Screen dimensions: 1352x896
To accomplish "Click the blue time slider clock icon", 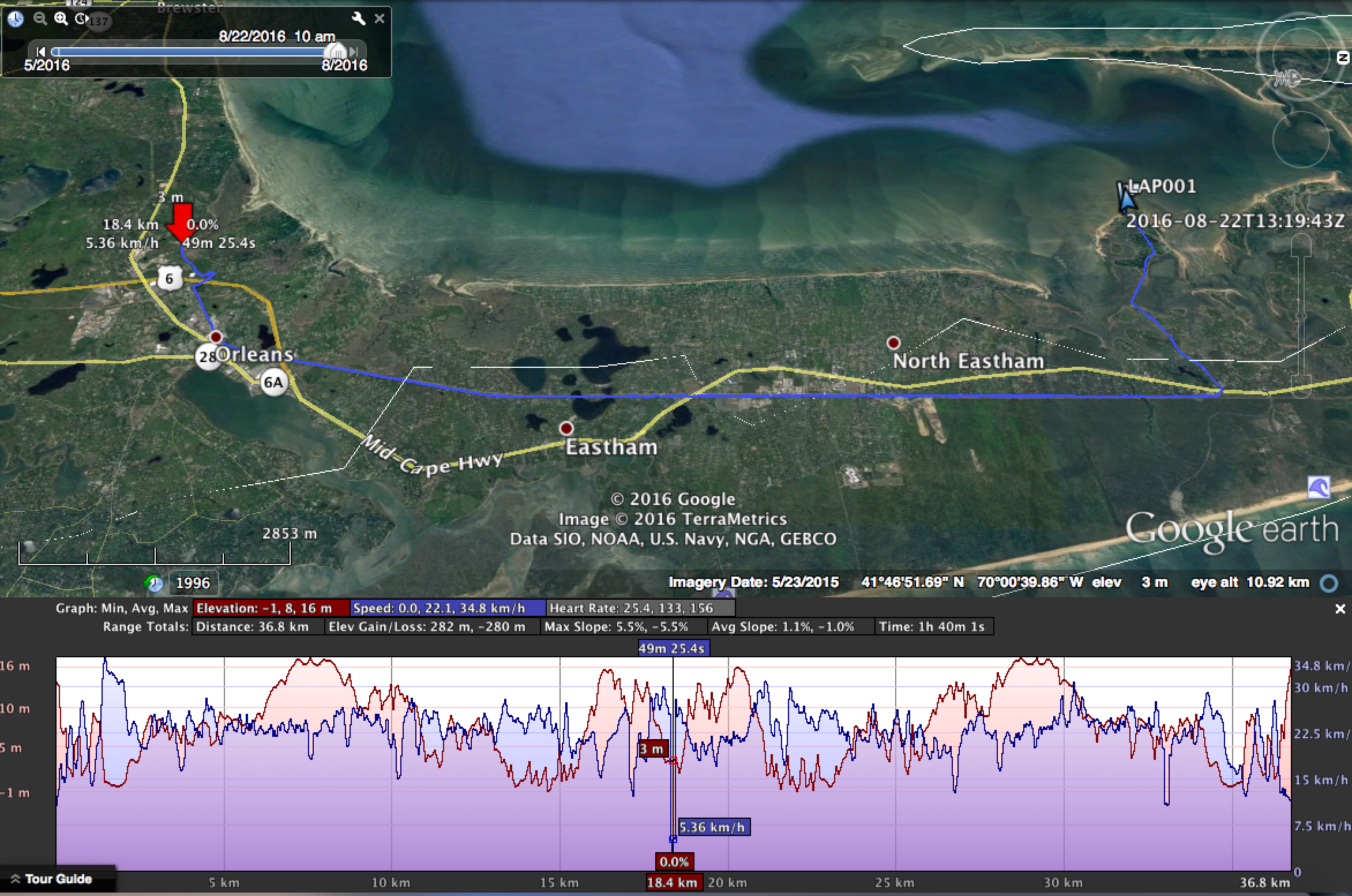I will (16, 19).
